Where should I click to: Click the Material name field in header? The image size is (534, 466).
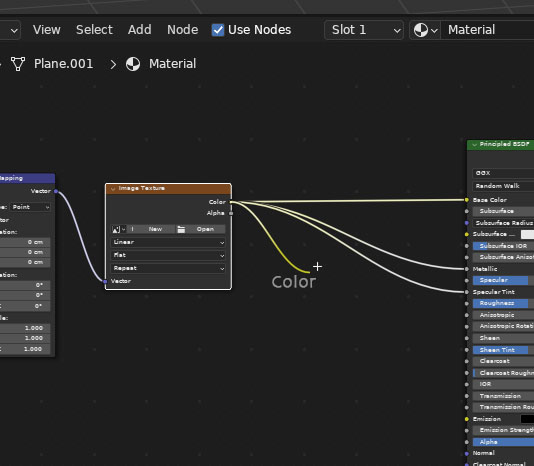click(488, 30)
